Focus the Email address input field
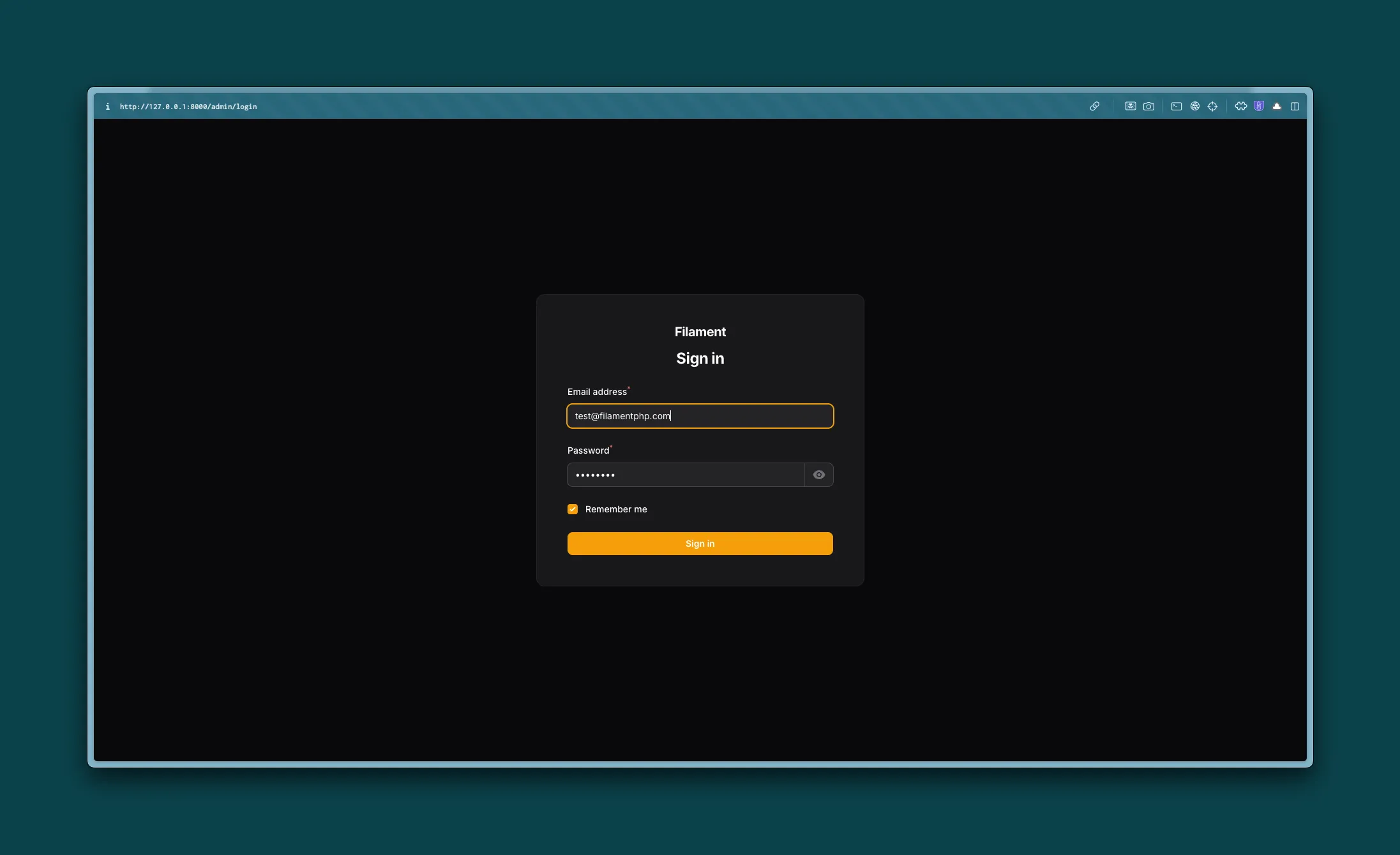 pos(700,416)
